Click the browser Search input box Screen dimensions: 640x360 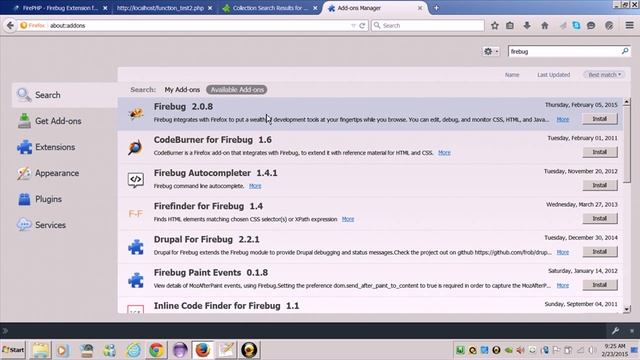click(x=427, y=25)
